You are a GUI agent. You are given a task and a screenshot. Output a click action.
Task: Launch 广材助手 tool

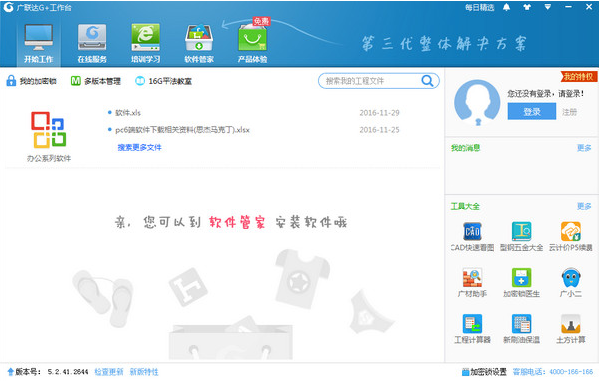tap(472, 283)
